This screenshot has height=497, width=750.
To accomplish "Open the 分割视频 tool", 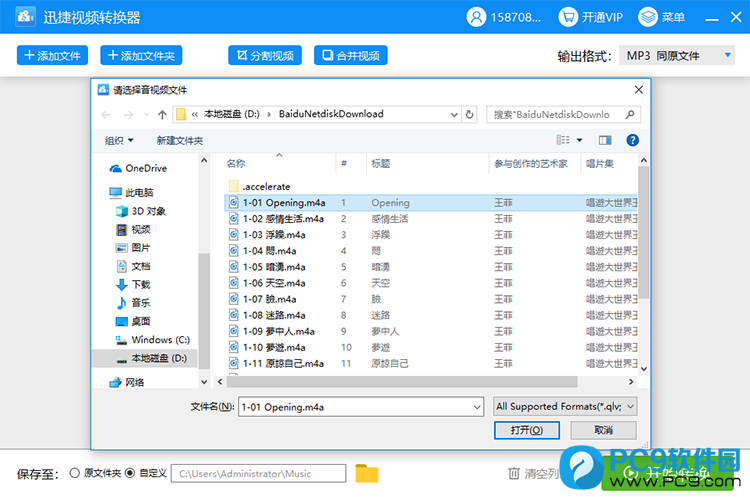I will click(x=265, y=55).
